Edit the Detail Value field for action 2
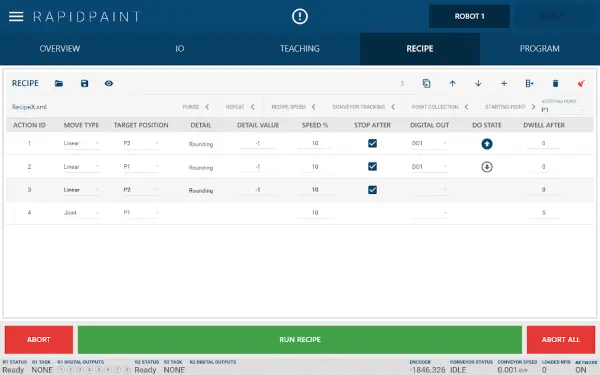600x375 pixels. [x=258, y=167]
